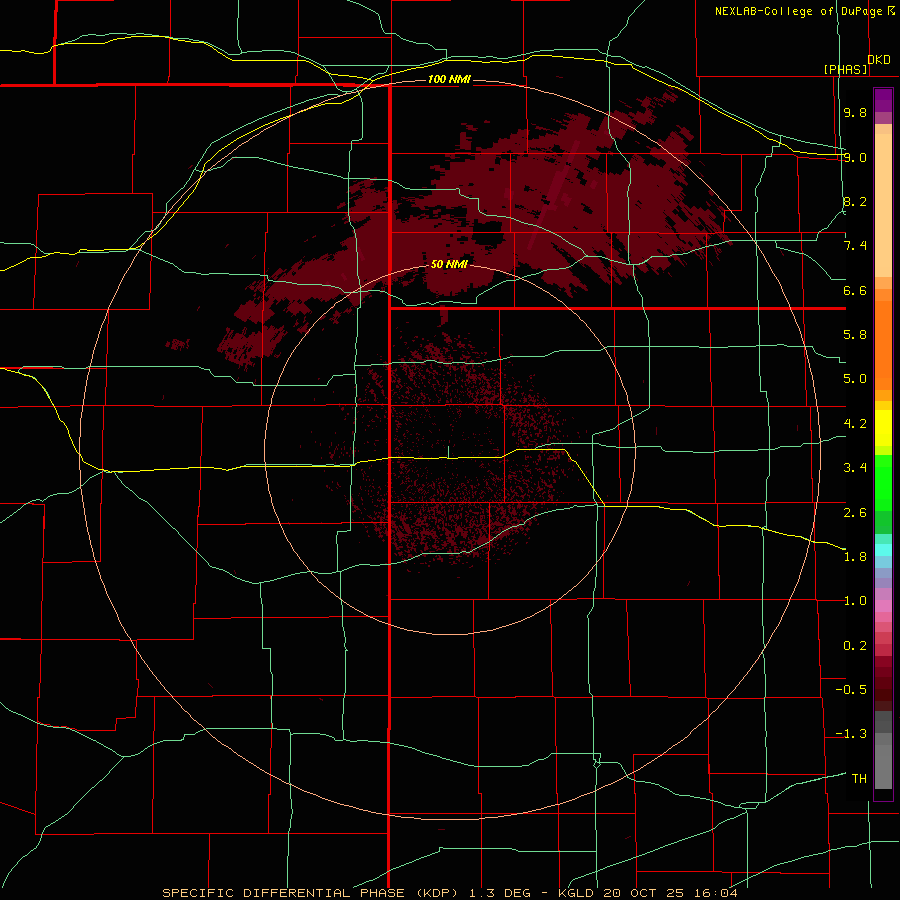This screenshot has width=900, height=900.
Task: Pick the bright yellow color bar segment
Action: (883, 428)
